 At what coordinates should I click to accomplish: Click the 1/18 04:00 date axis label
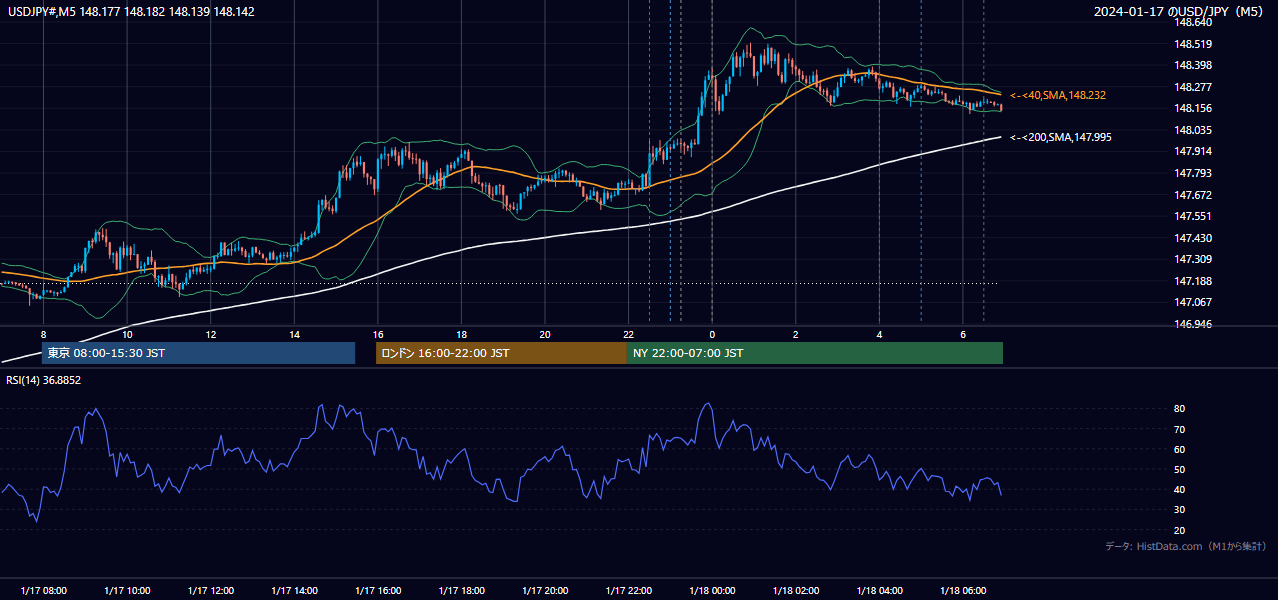[879, 591]
